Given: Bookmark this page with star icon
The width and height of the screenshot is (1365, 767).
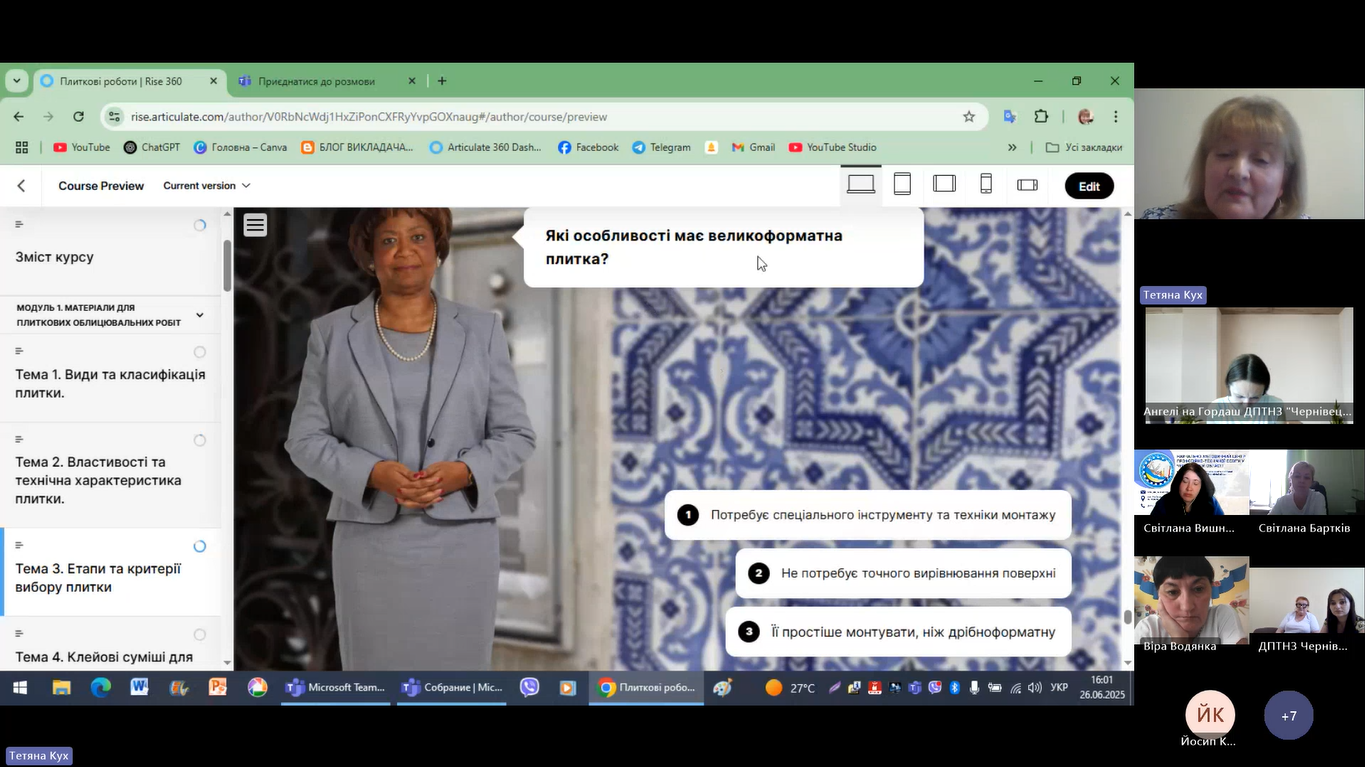Looking at the screenshot, I should click(969, 117).
